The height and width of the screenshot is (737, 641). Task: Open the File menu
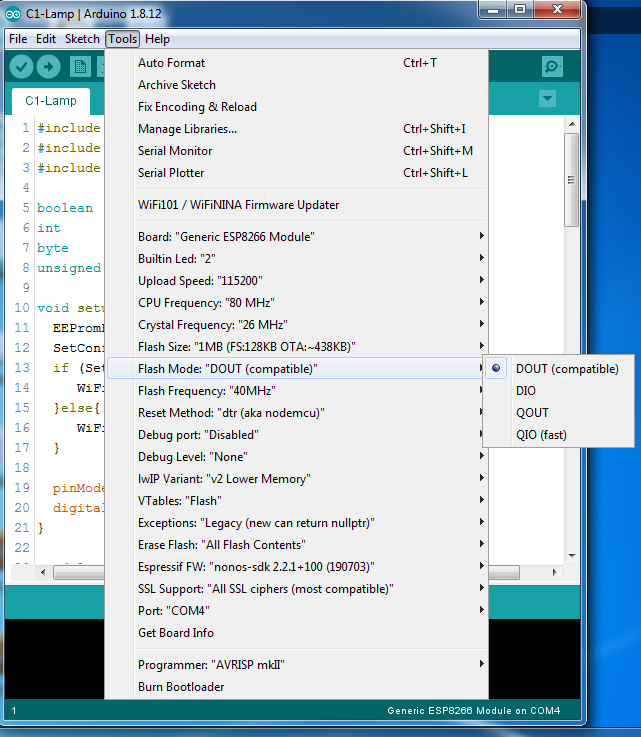point(18,39)
